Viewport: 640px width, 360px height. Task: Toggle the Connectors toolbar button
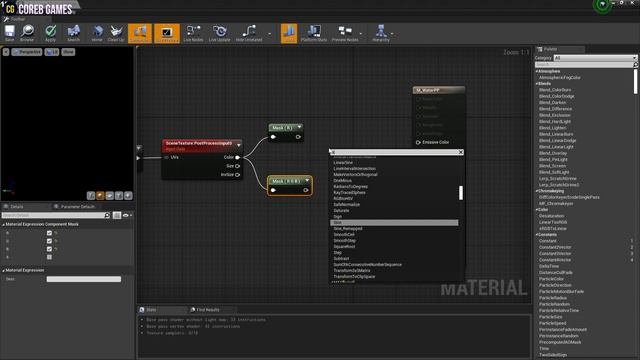click(140, 33)
